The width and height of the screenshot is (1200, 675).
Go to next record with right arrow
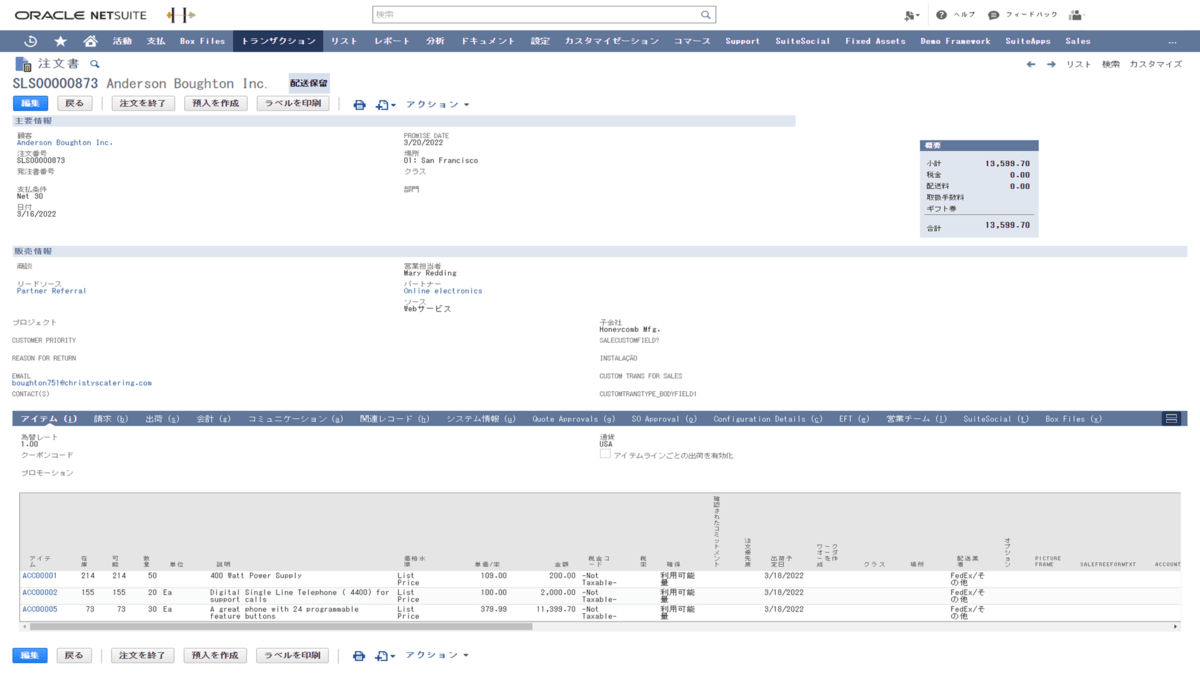pos(1051,64)
